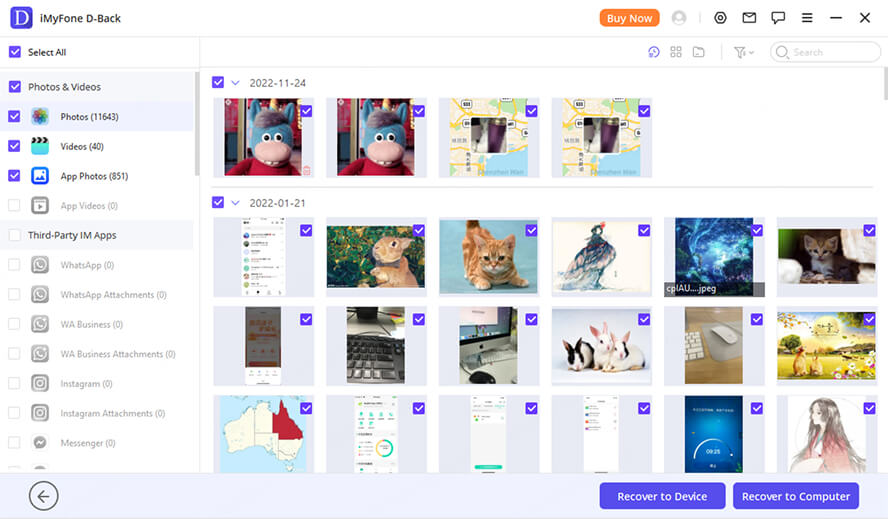The image size is (888, 519).
Task: Click the restore history view icon
Action: click(654, 52)
